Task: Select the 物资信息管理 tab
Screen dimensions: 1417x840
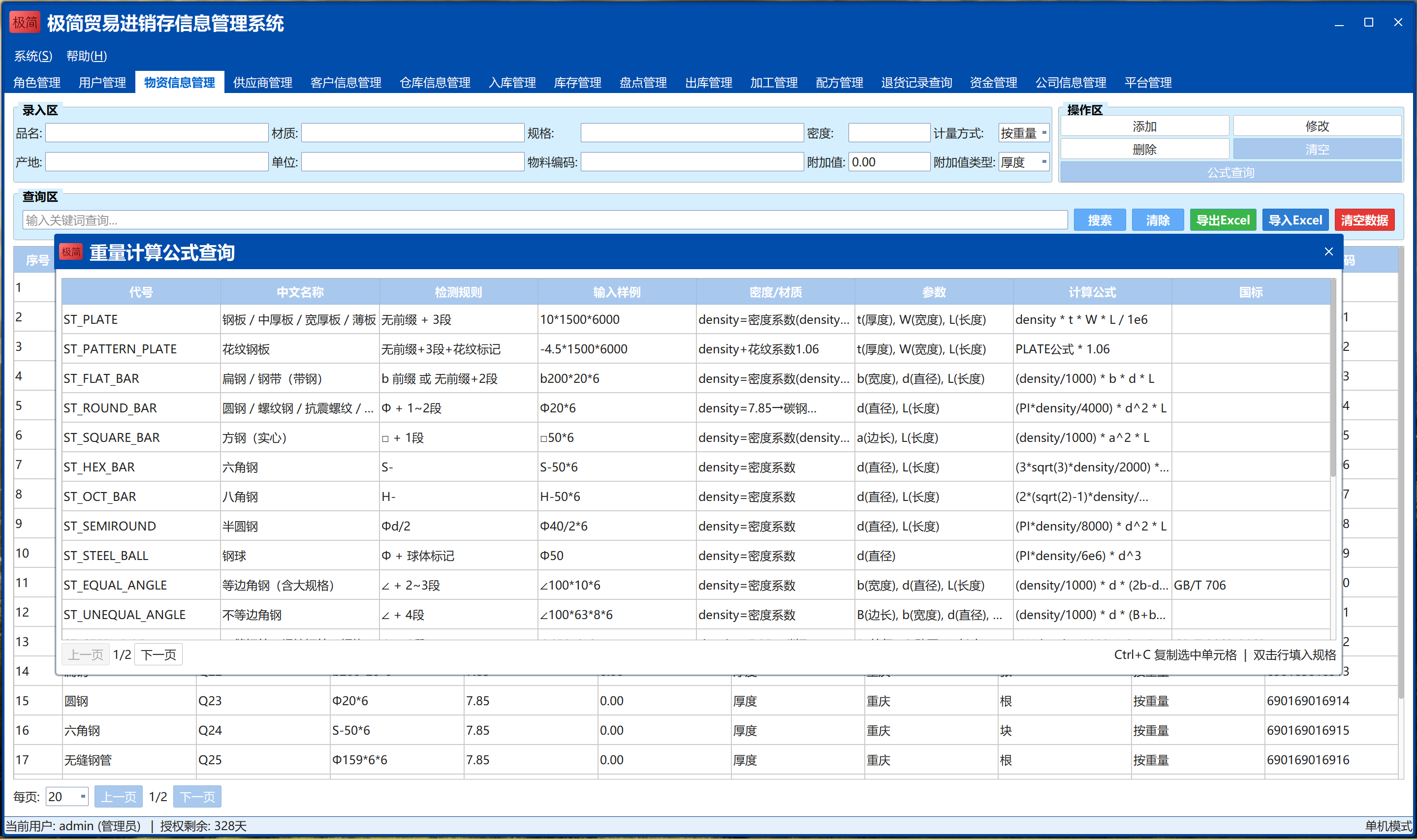Action: tap(180, 83)
